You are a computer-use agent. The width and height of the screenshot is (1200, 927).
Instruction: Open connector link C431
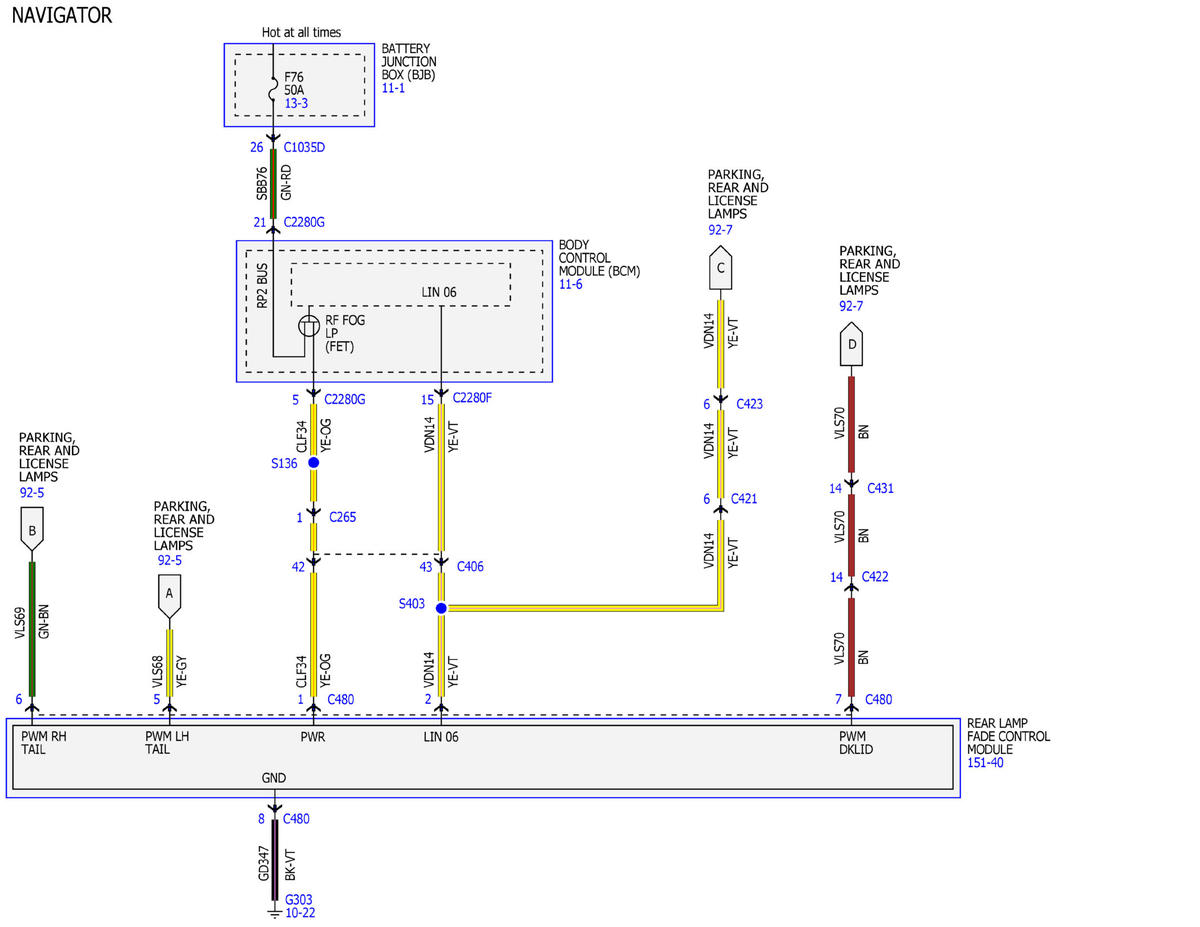880,489
